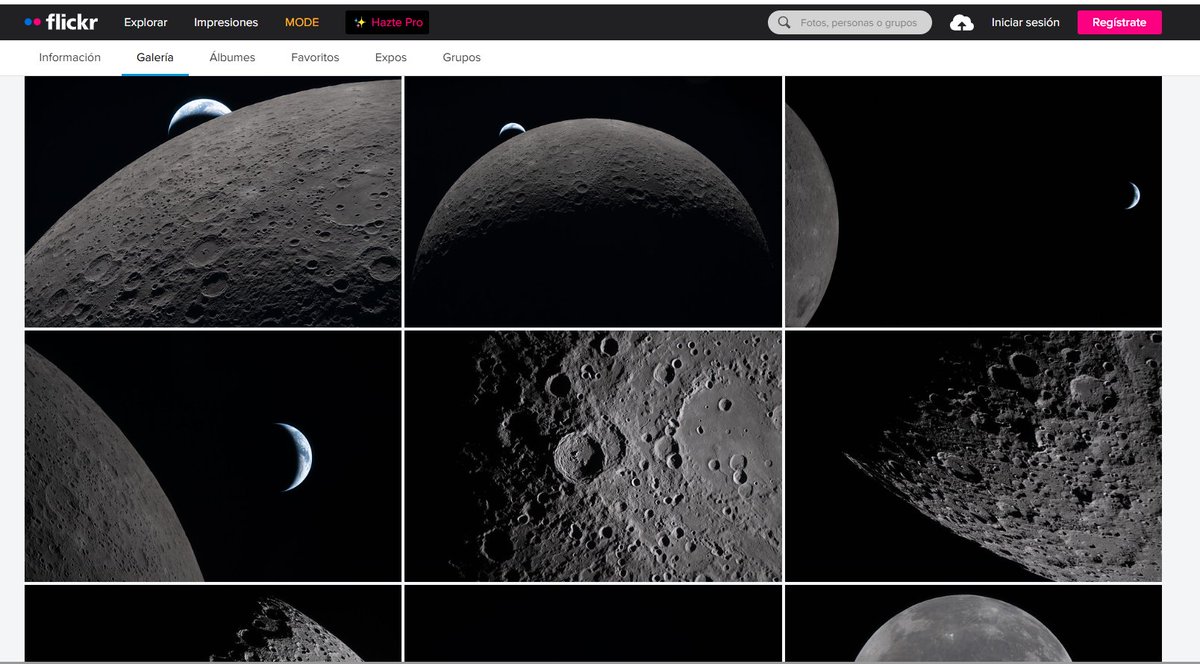Image resolution: width=1200 pixels, height=664 pixels.
Task: Open photo of large Earthrise over Moon
Action: [213, 201]
